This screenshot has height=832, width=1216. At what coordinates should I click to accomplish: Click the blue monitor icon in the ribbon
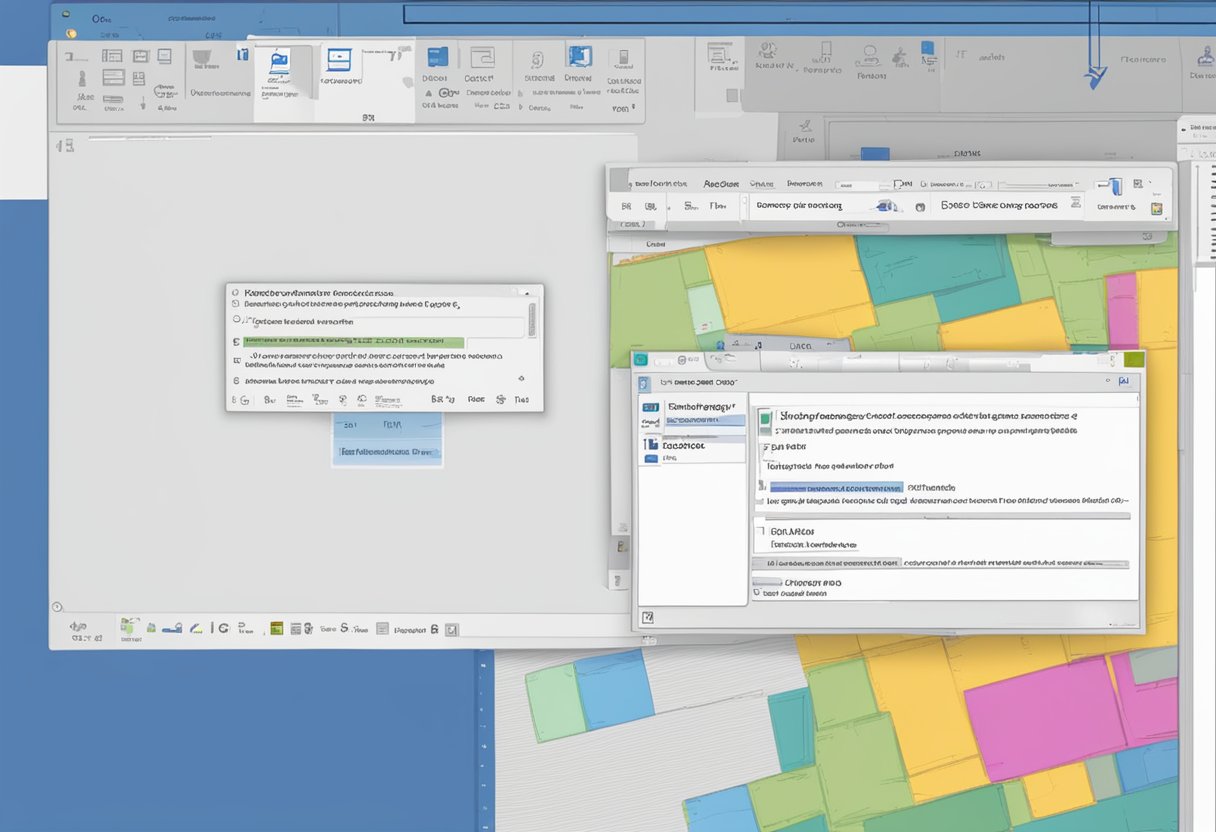pos(340,60)
